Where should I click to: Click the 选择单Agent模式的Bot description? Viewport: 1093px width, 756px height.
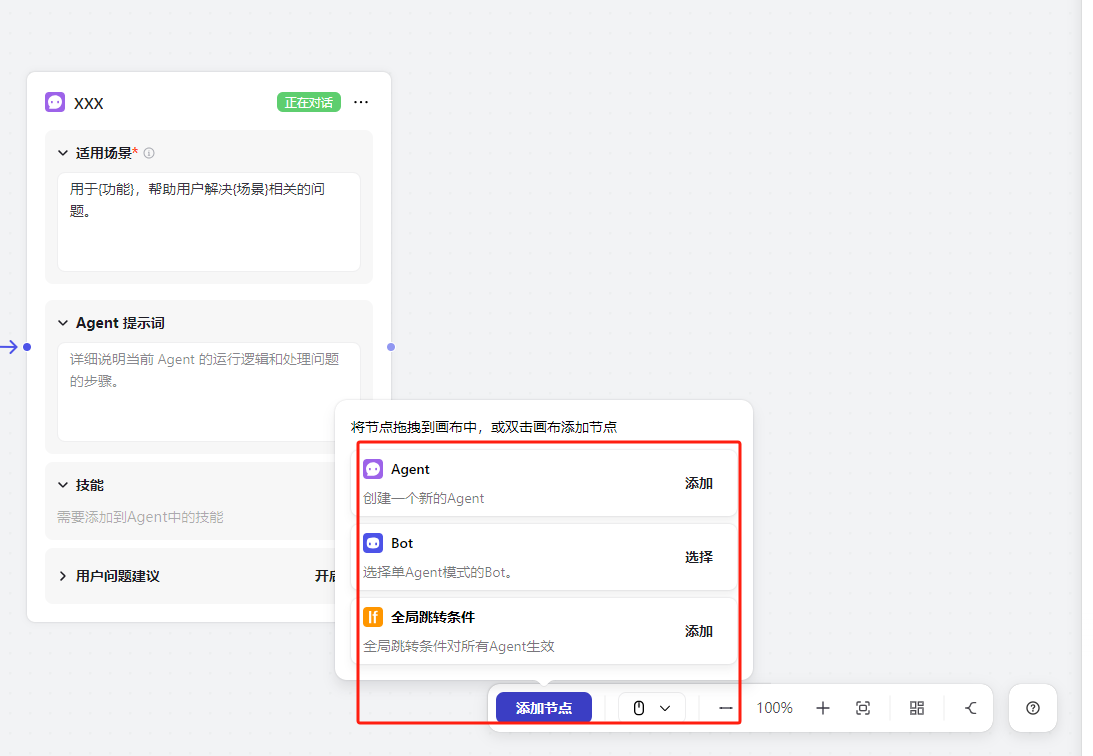coord(438,572)
